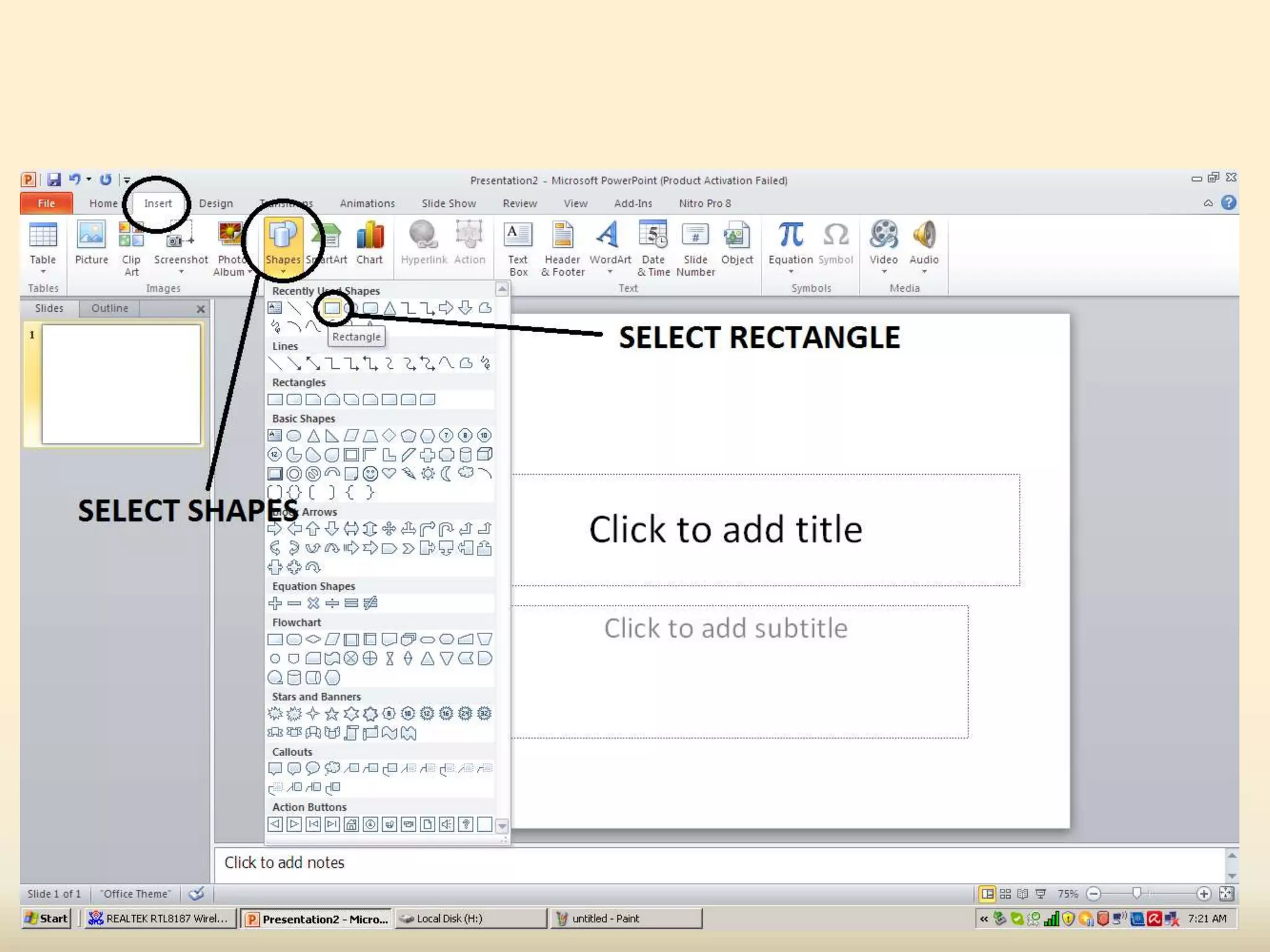1270x952 pixels.
Task: Click slide 1 thumbnail in Slides pane
Action: [121, 384]
